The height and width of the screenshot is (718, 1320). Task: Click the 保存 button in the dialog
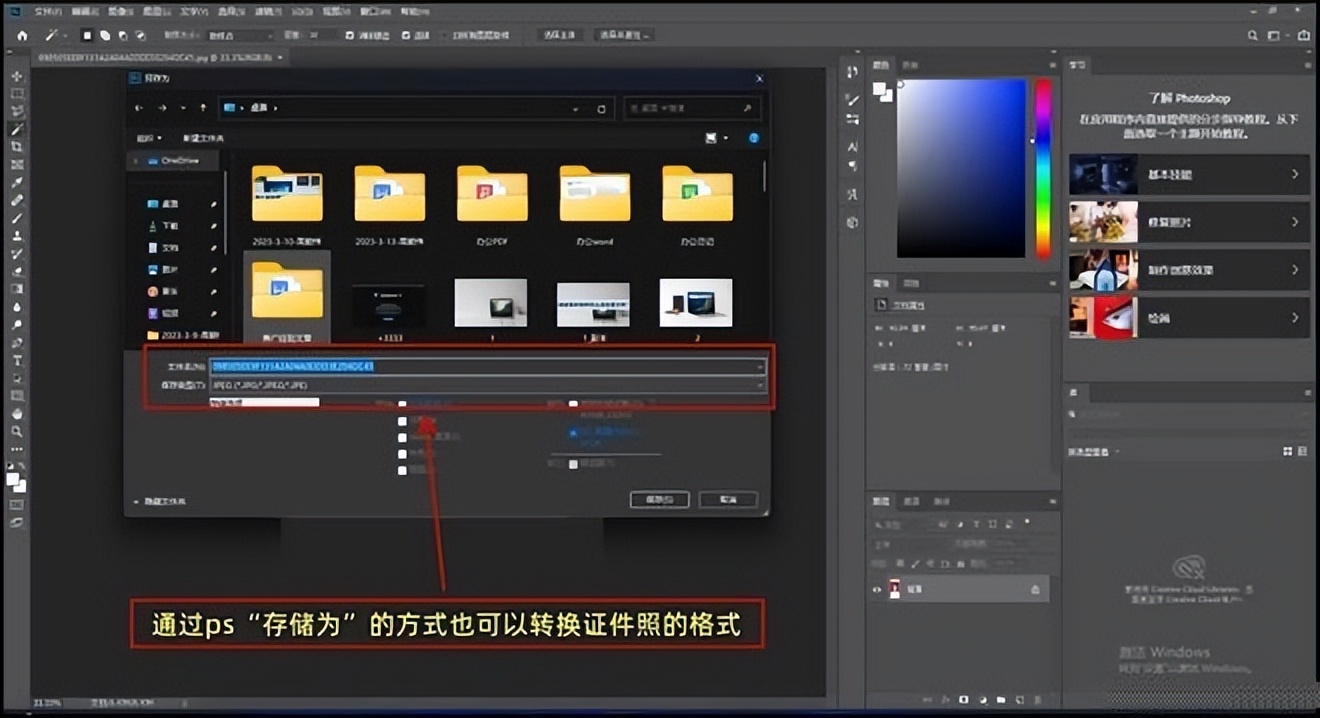pyautogui.click(x=659, y=499)
